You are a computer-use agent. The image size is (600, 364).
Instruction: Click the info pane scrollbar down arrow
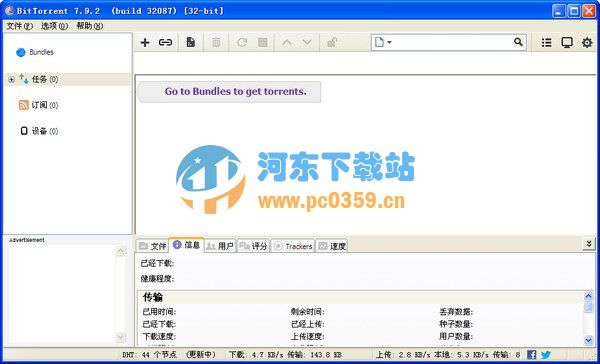pyautogui.click(x=588, y=340)
